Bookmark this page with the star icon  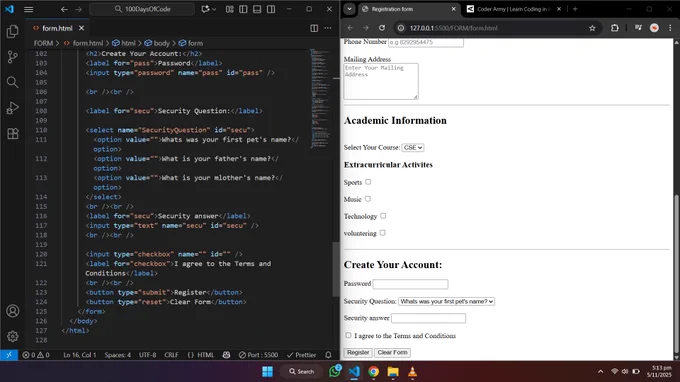[592, 28]
